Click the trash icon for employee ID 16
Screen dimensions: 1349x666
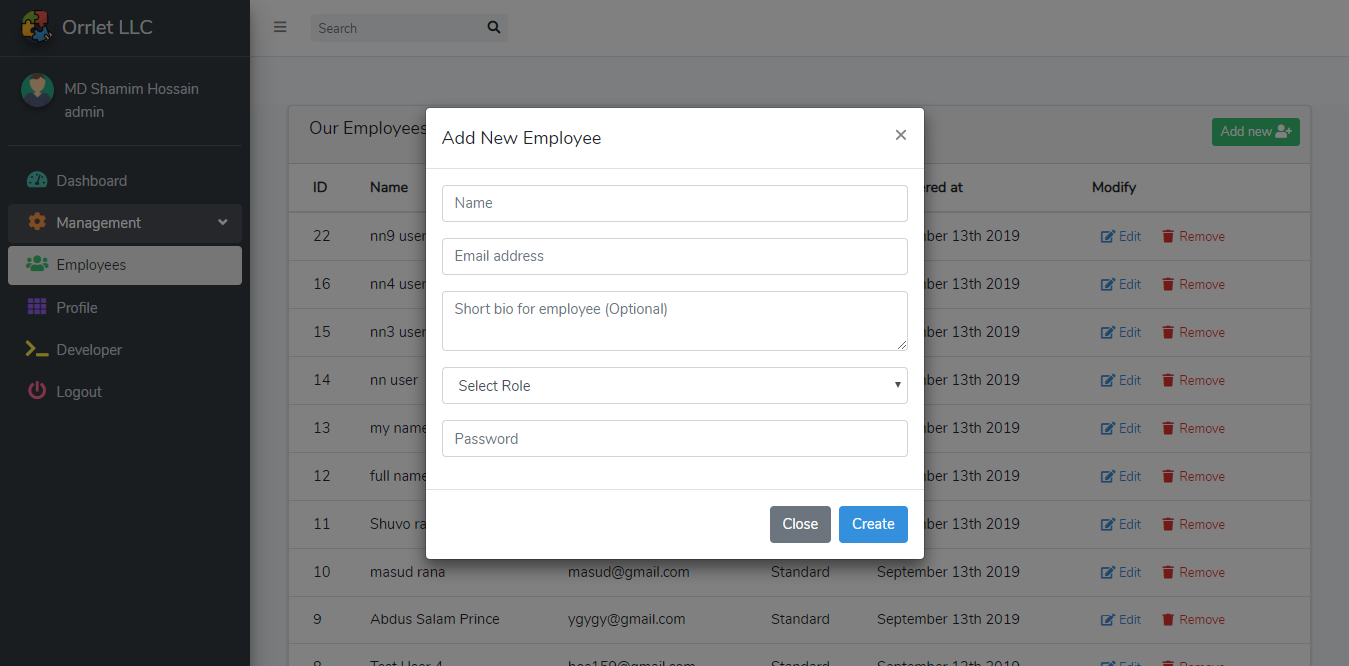coord(1168,285)
